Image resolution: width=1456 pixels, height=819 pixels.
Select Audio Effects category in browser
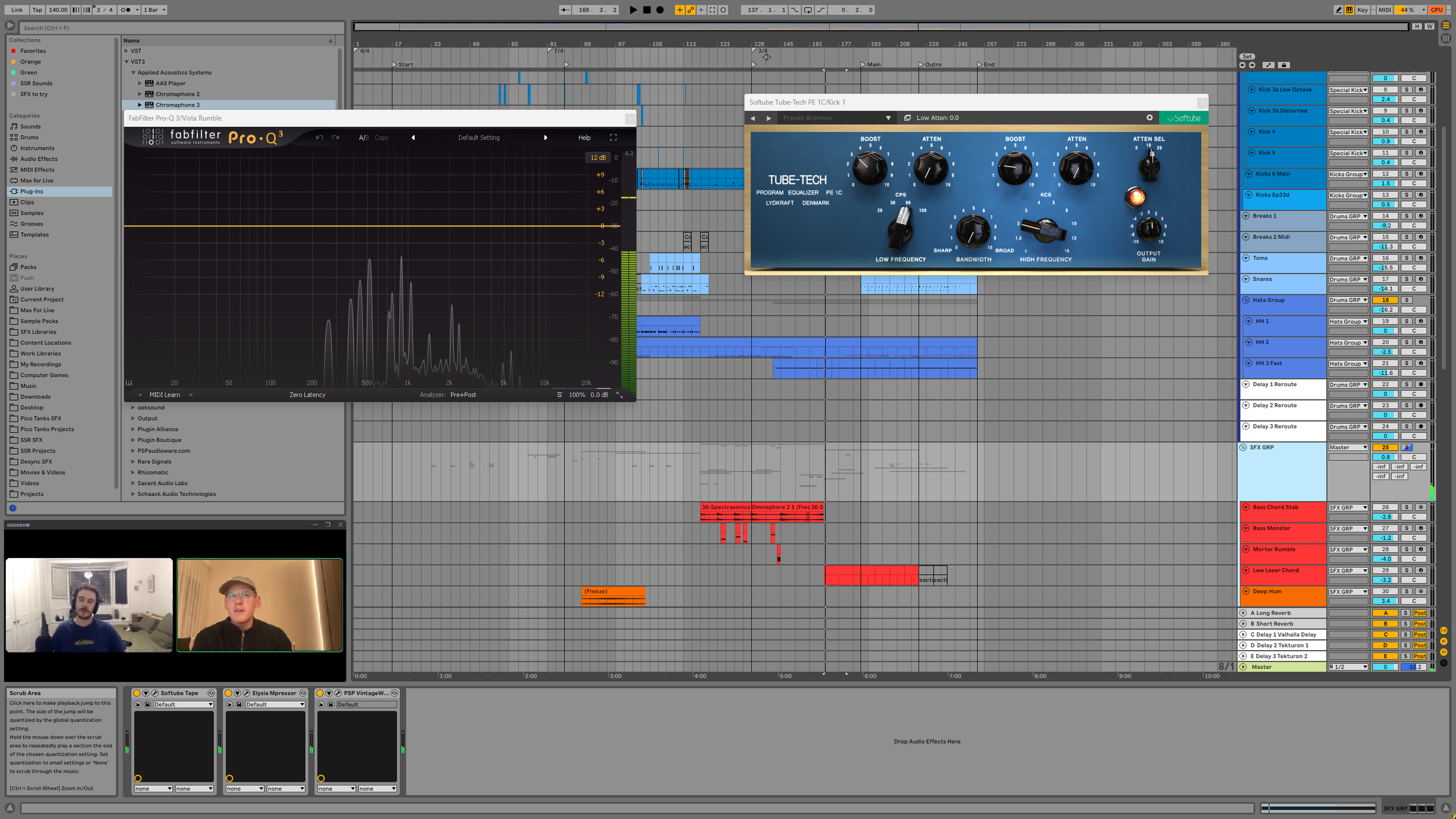[38, 159]
